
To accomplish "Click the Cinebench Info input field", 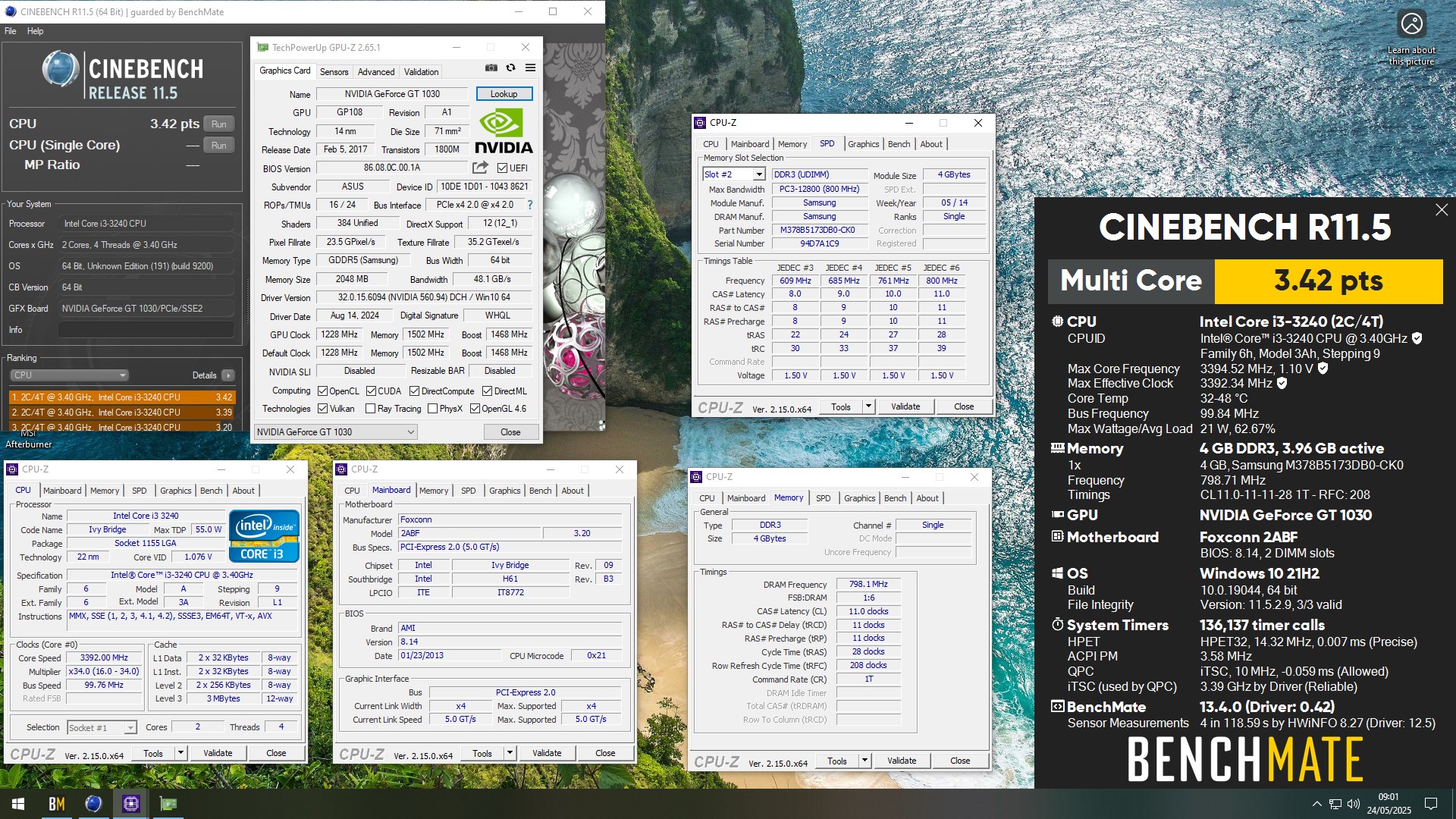I will 146,330.
